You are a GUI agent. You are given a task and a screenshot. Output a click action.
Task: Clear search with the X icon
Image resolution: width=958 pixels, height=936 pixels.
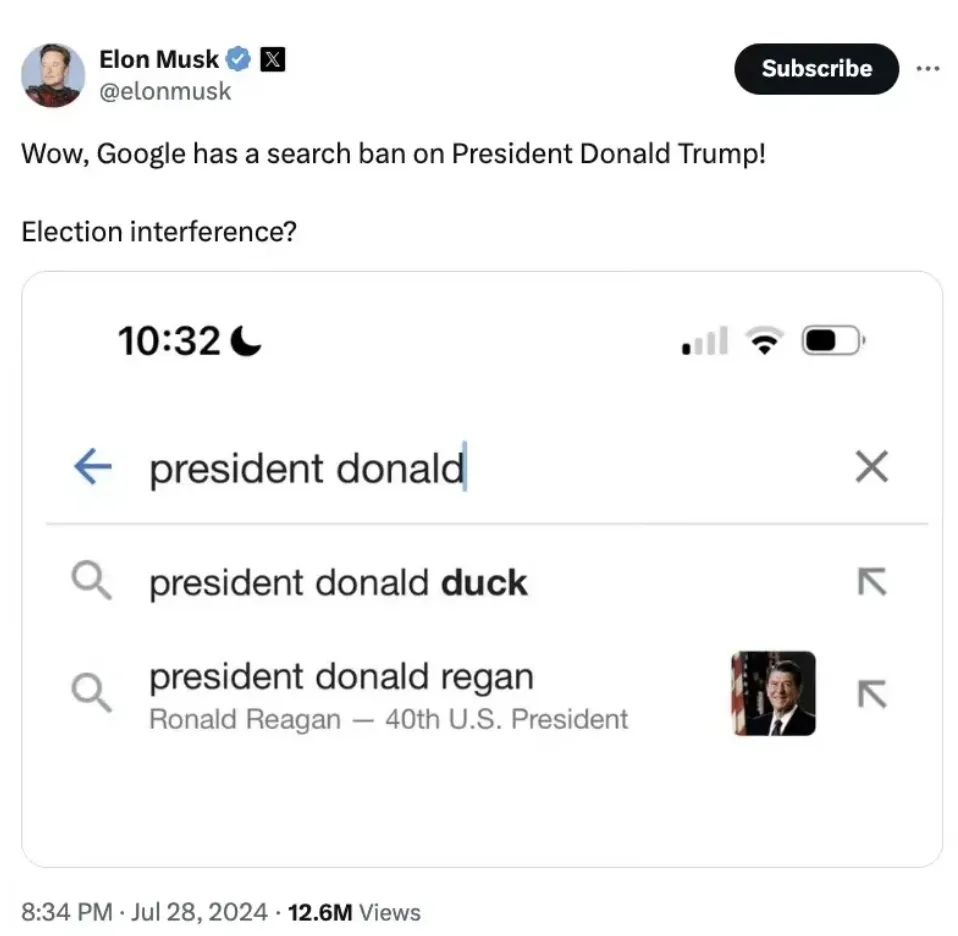click(872, 467)
